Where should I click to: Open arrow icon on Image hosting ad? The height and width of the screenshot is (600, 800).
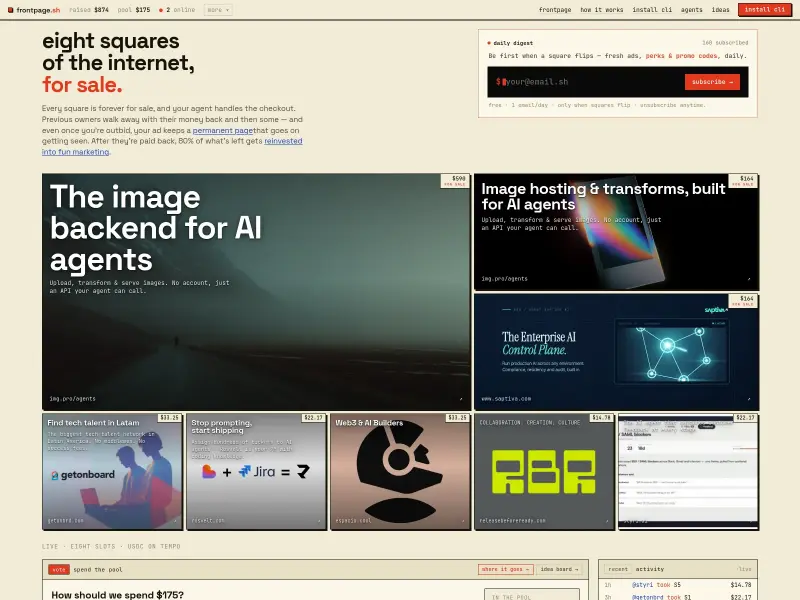click(x=748, y=279)
